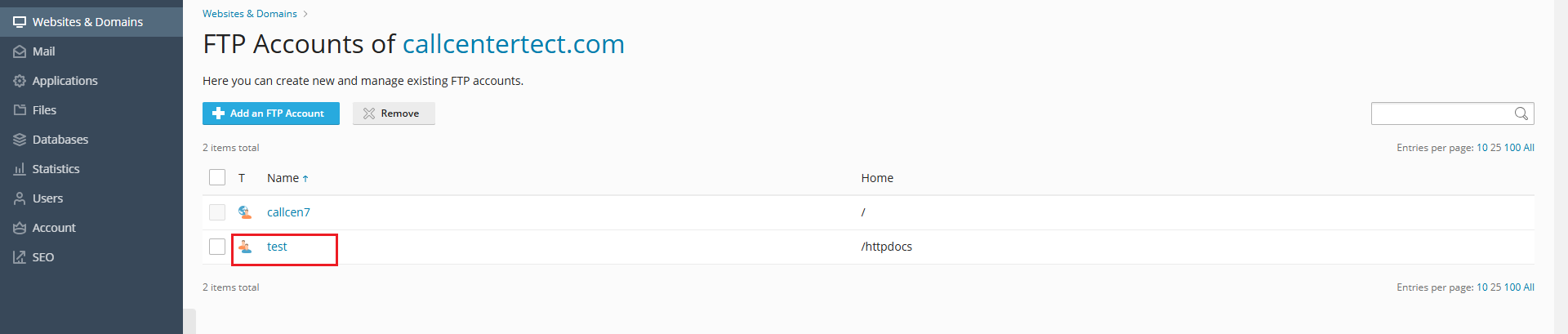
Task: Open the Account sidebar menu item
Action: pyautogui.click(x=54, y=228)
